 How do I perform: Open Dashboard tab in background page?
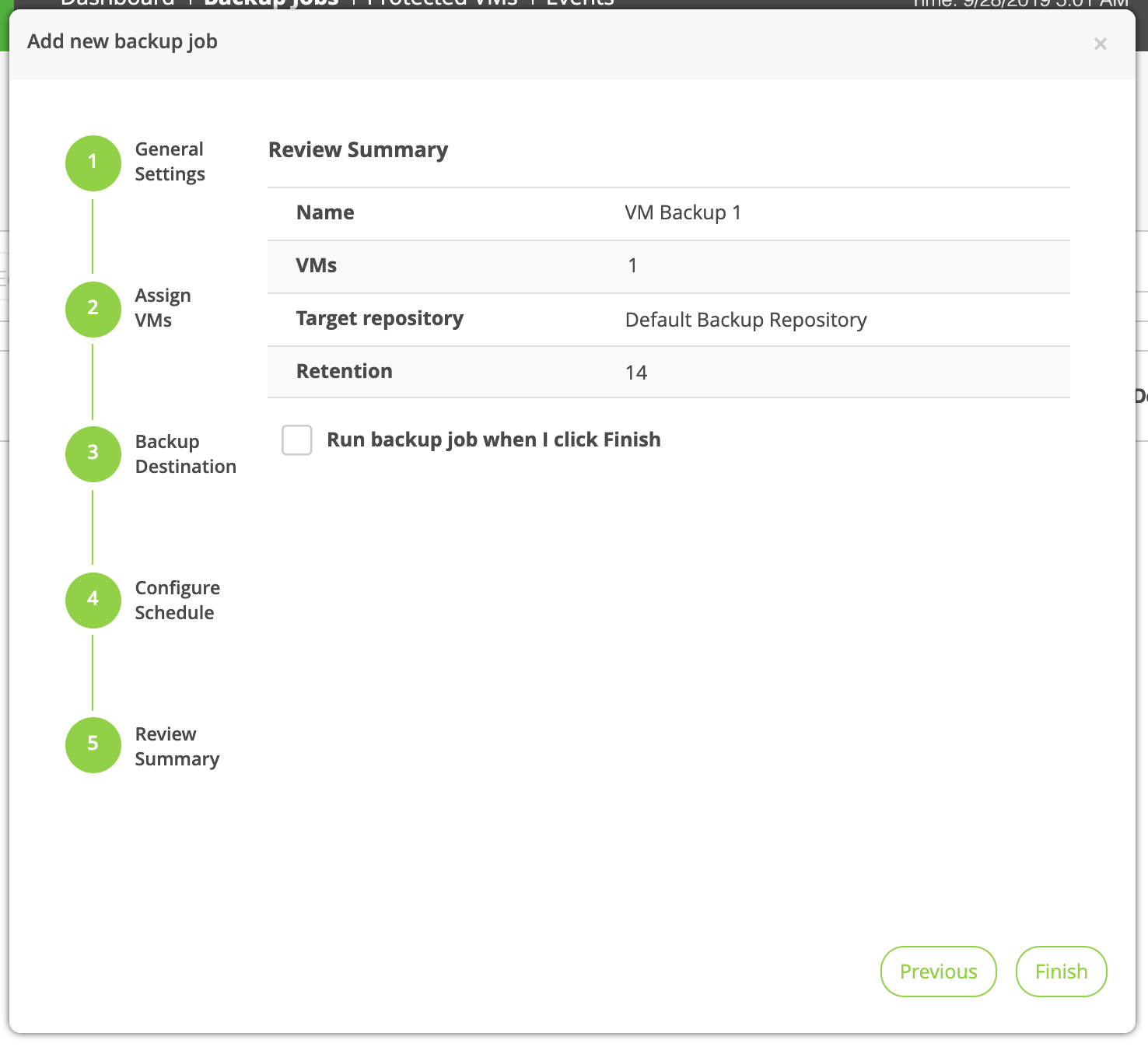point(117,3)
